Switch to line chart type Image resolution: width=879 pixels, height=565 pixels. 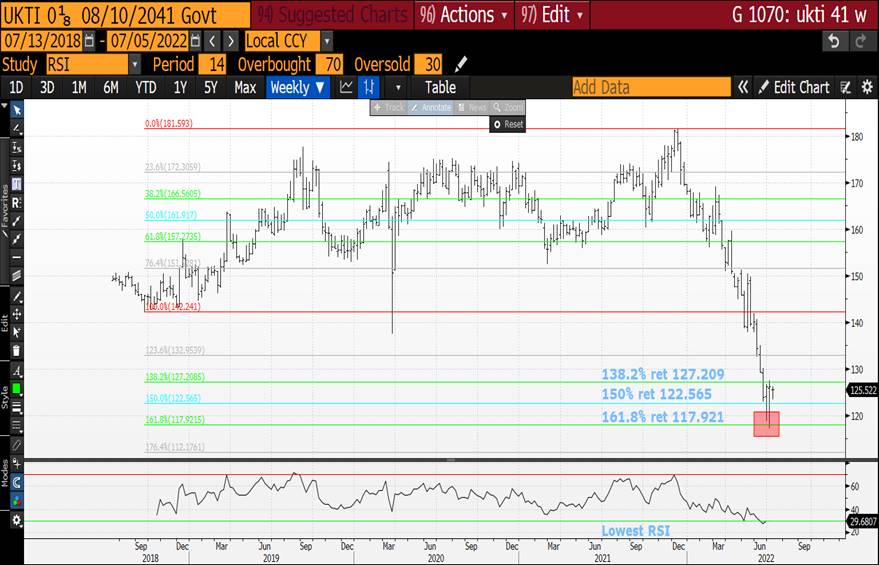point(346,87)
